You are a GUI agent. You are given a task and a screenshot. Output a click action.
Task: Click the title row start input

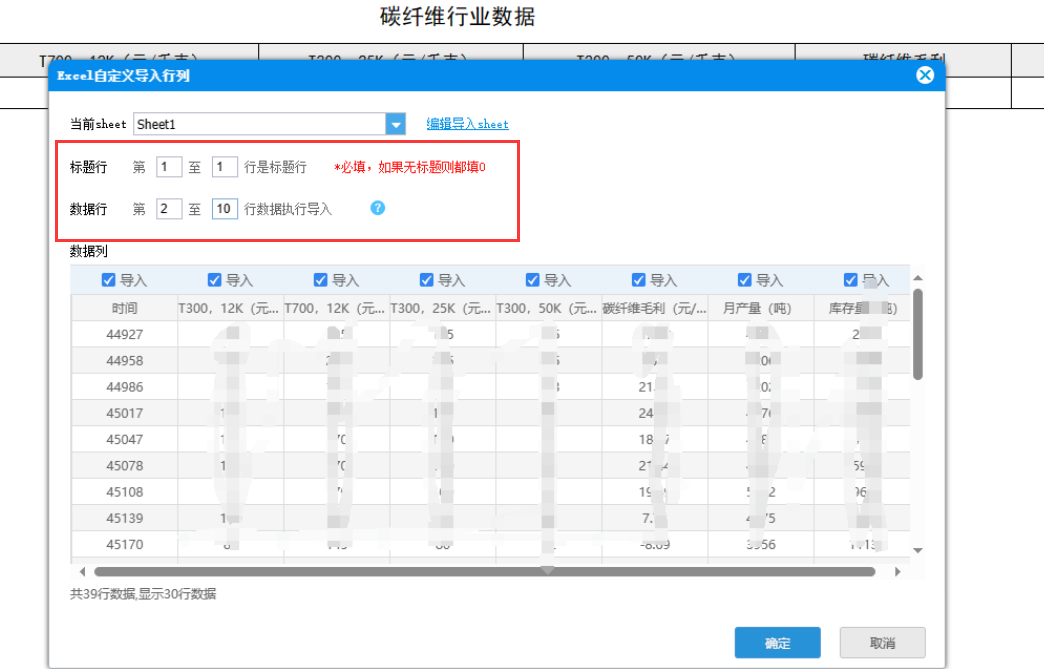click(168, 166)
